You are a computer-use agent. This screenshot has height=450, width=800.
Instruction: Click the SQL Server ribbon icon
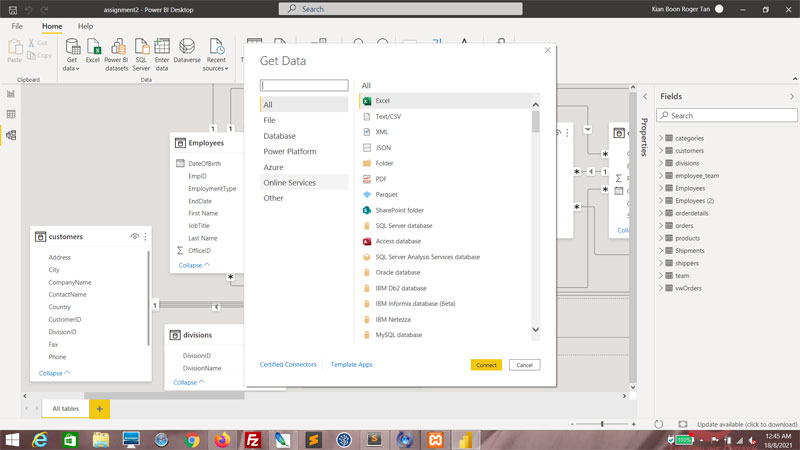click(x=141, y=55)
